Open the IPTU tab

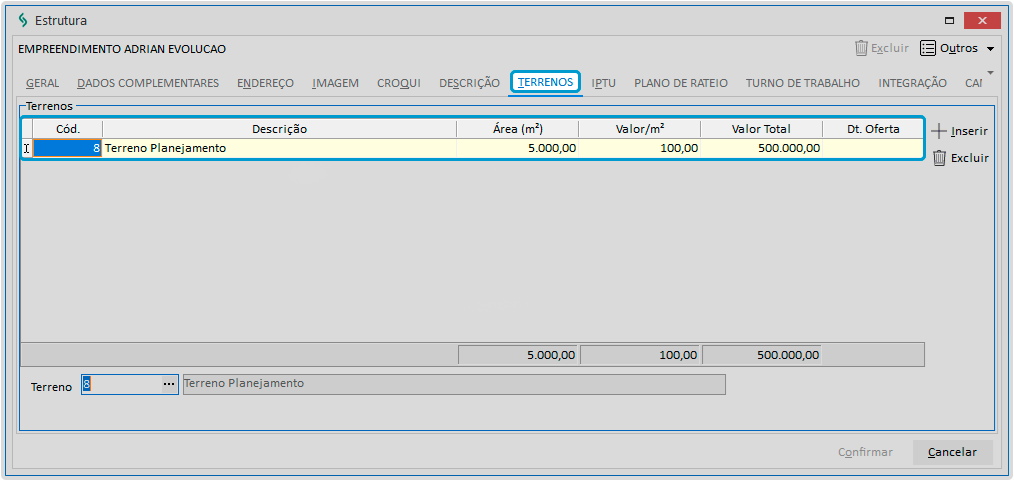pos(603,83)
